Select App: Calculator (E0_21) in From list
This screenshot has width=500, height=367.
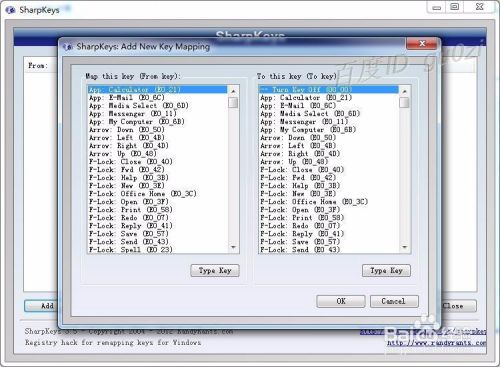click(158, 90)
